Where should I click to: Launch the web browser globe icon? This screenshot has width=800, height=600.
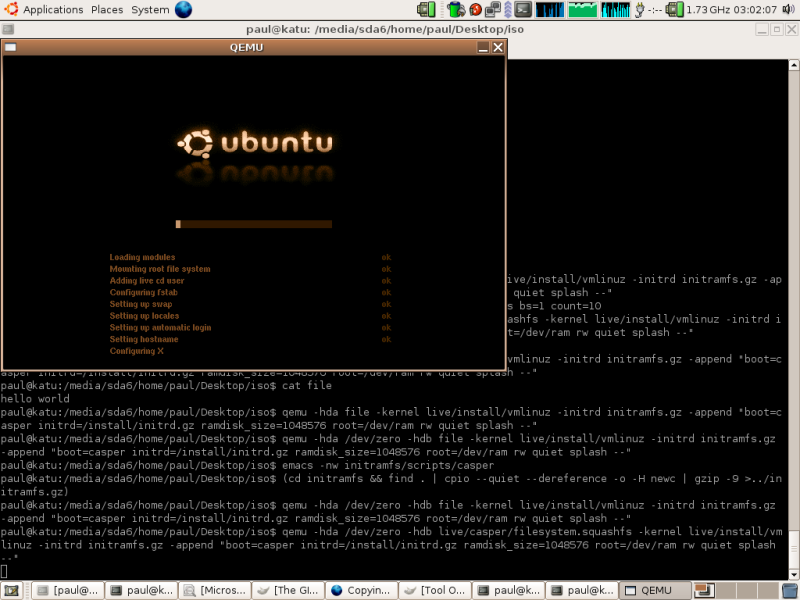click(x=183, y=9)
